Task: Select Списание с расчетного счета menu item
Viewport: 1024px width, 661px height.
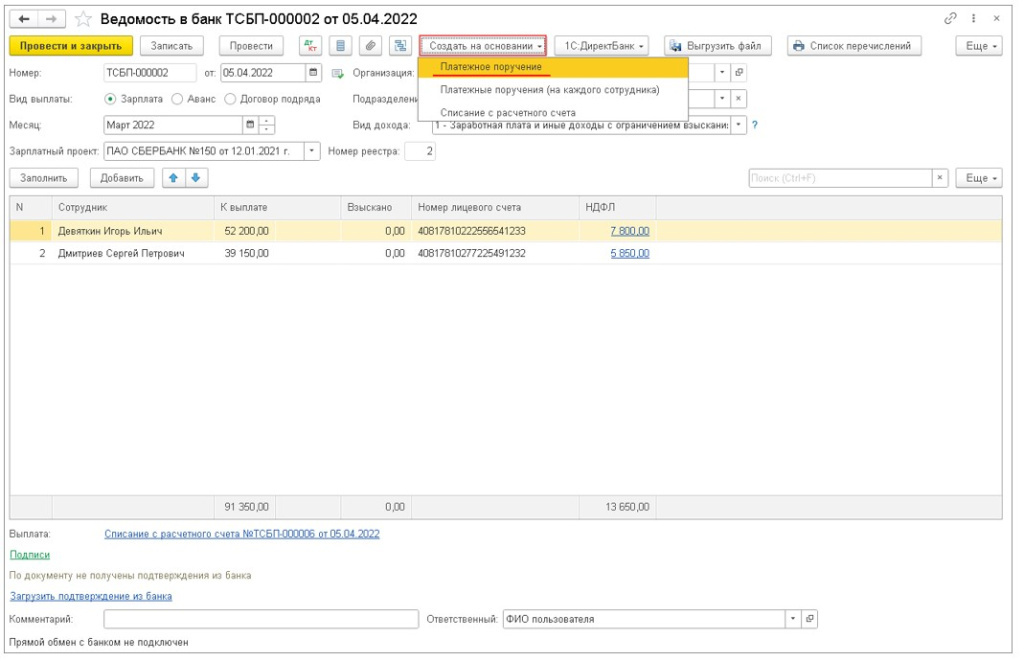Action: pyautogui.click(x=507, y=113)
